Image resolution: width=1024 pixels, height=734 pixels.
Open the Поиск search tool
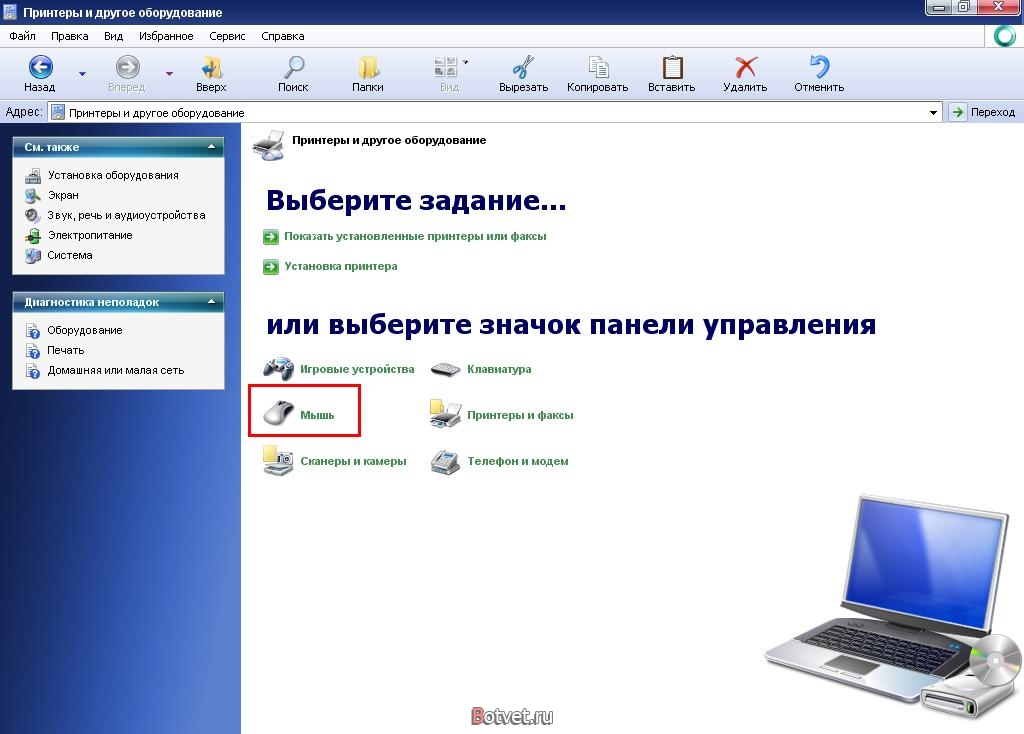[x=293, y=73]
